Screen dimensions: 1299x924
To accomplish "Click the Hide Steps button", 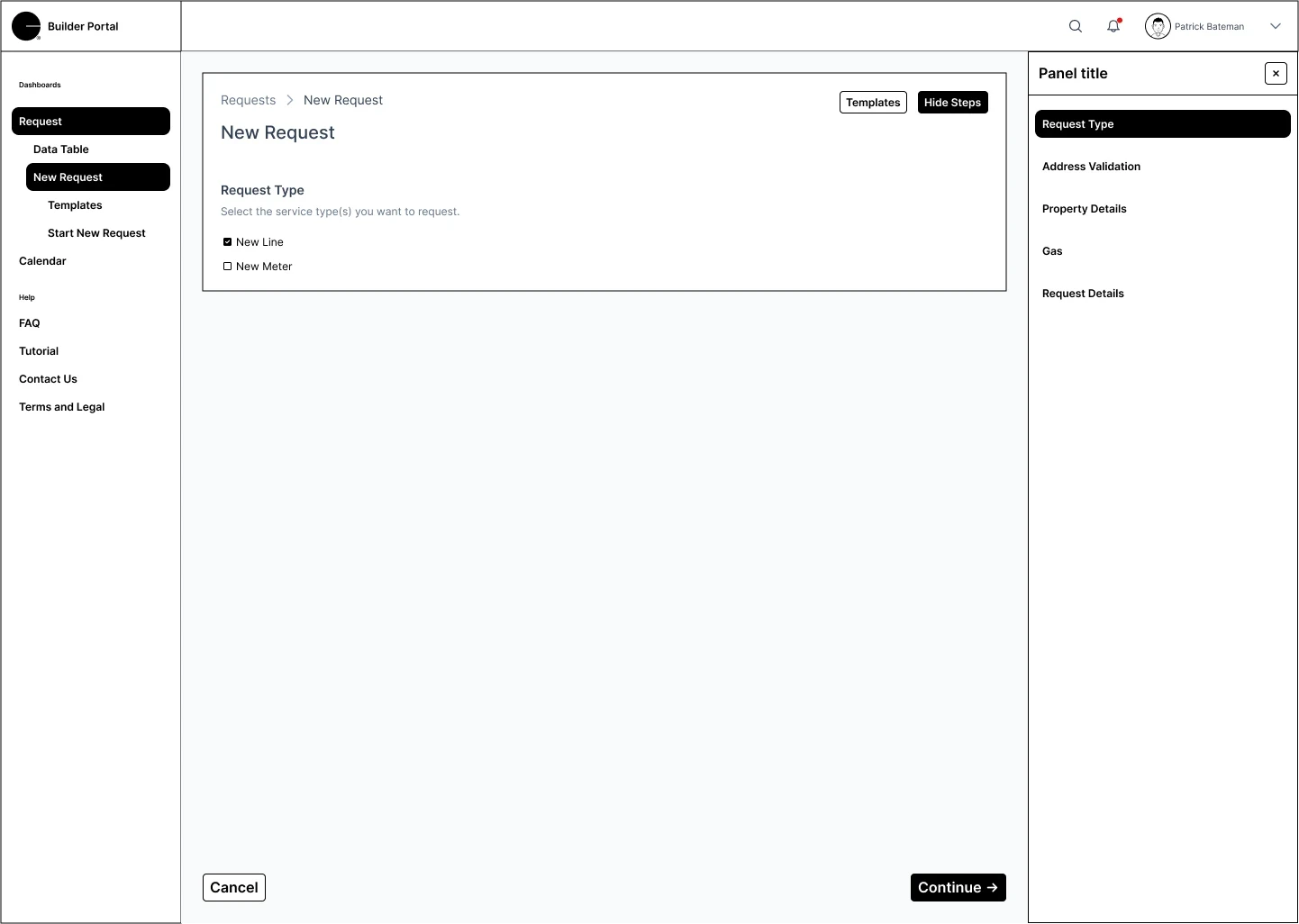I will 952,102.
